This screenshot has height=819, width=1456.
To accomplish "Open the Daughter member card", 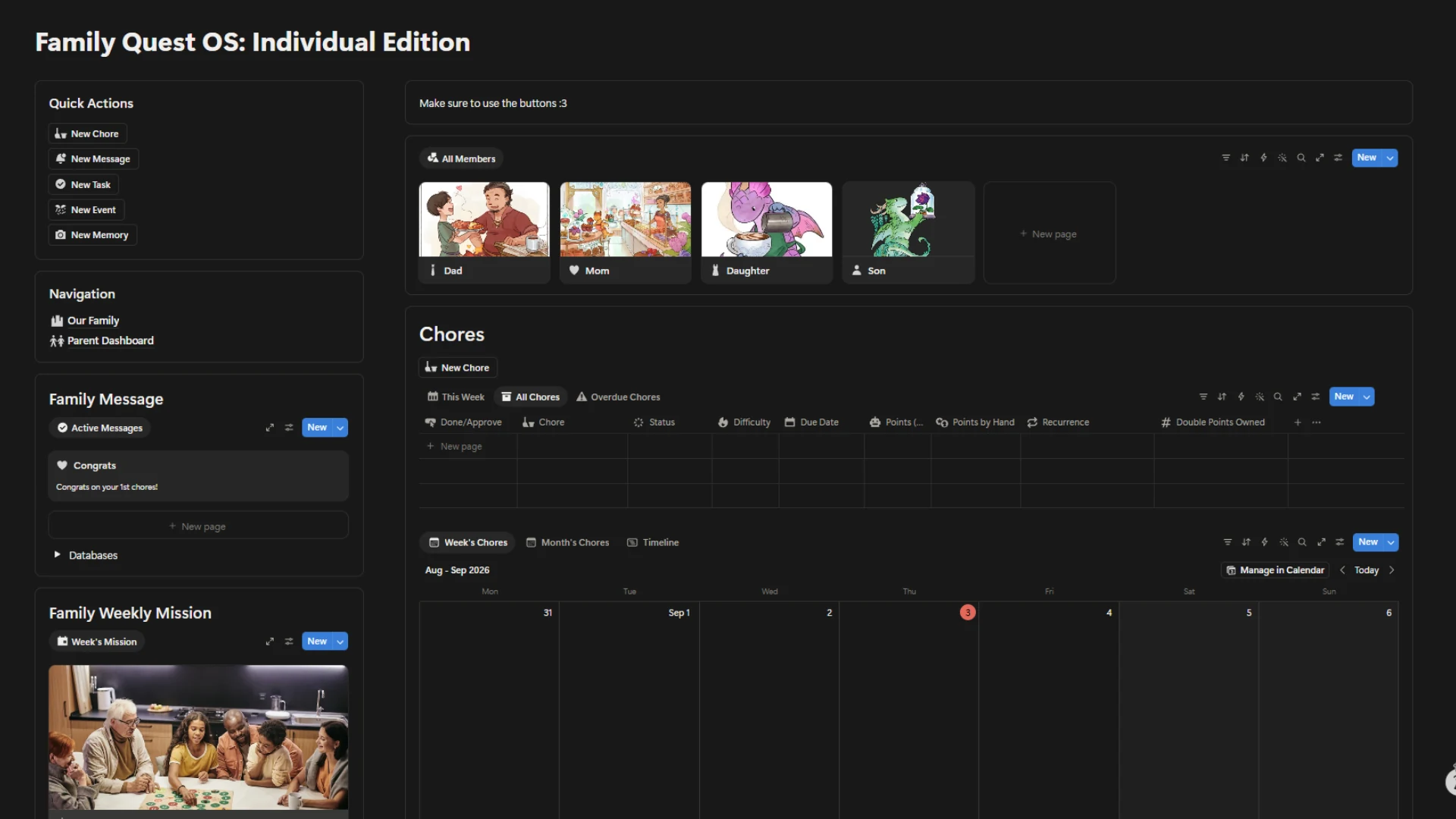I will point(767,233).
